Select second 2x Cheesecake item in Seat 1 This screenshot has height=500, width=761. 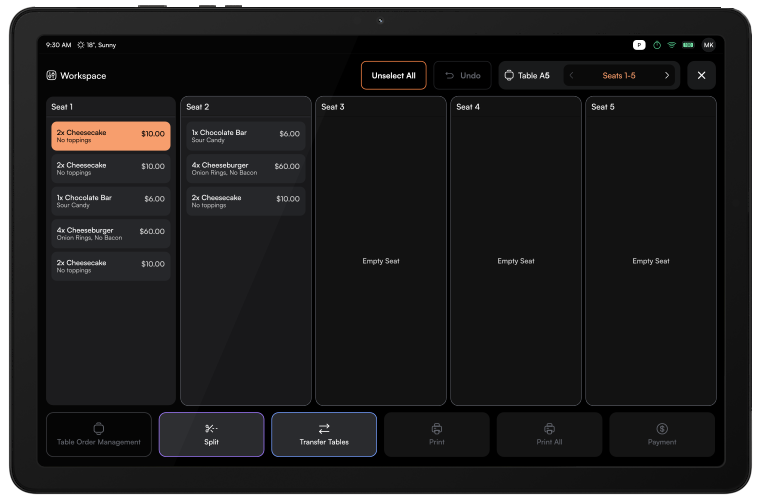point(111,168)
